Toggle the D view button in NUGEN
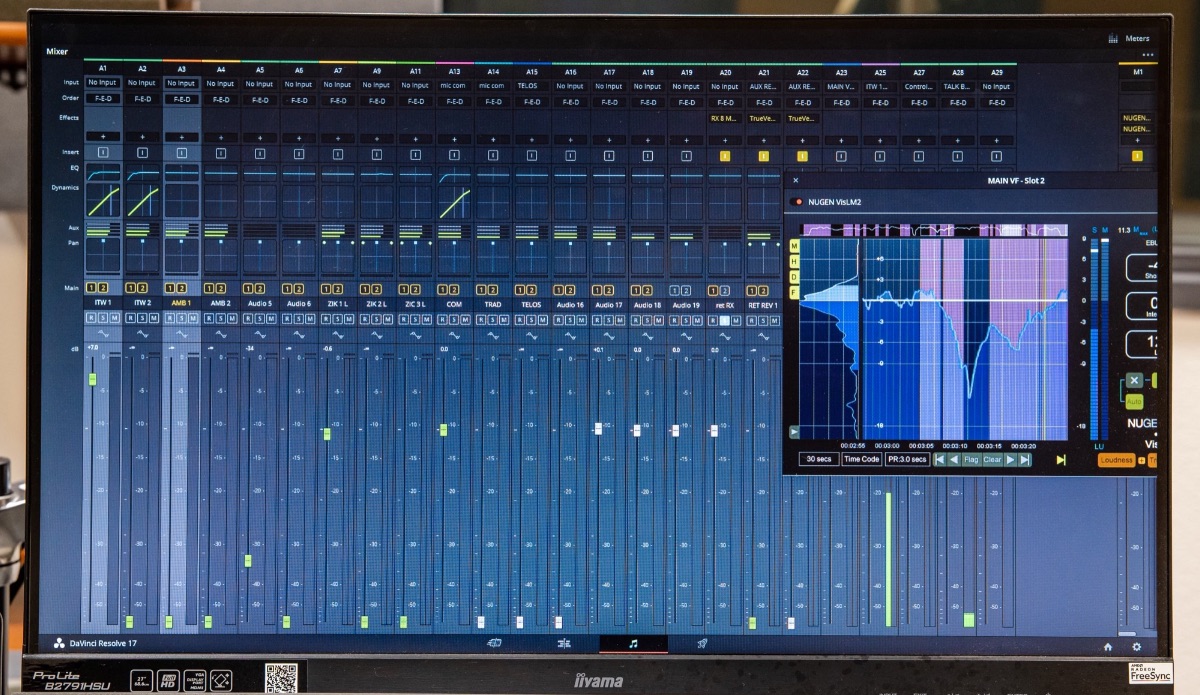 click(794, 276)
